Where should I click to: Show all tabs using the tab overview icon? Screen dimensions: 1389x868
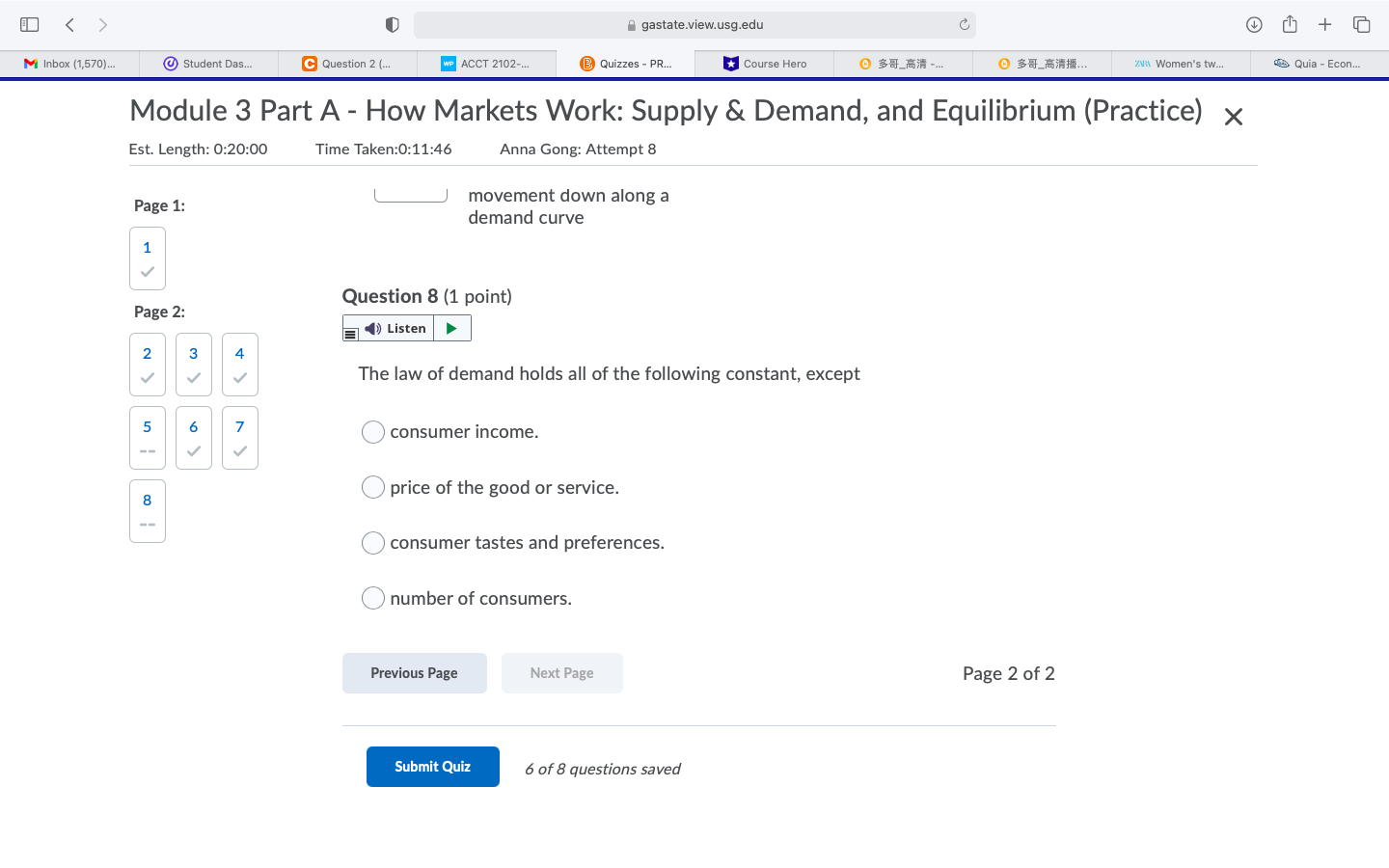[1361, 24]
